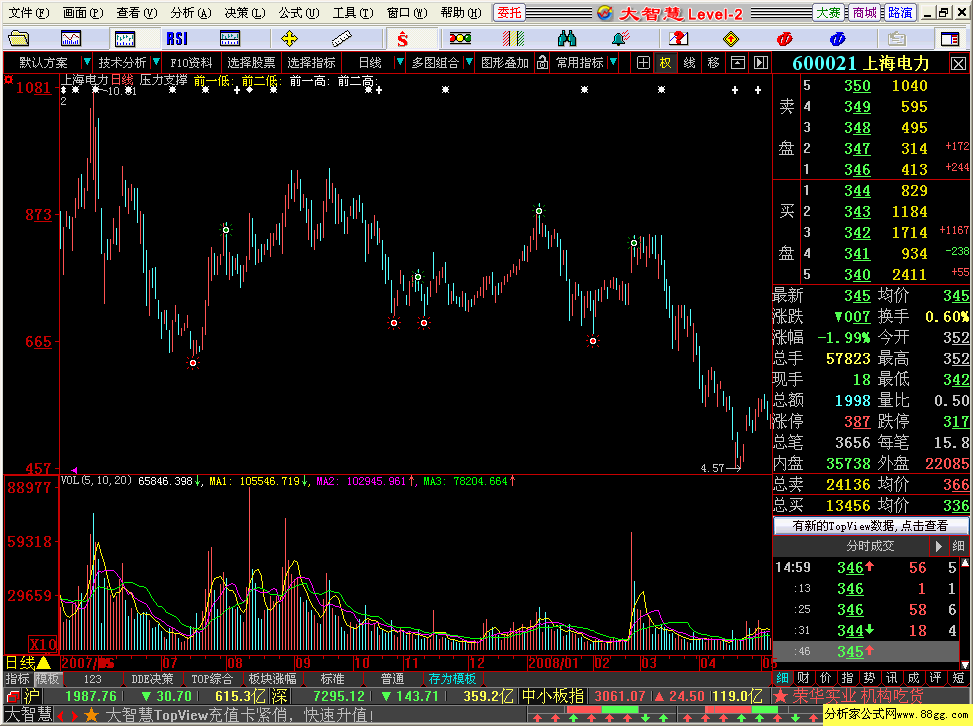The image size is (973, 726).
Task: Click the RSI indicator toolbar icon
Action: point(177,39)
